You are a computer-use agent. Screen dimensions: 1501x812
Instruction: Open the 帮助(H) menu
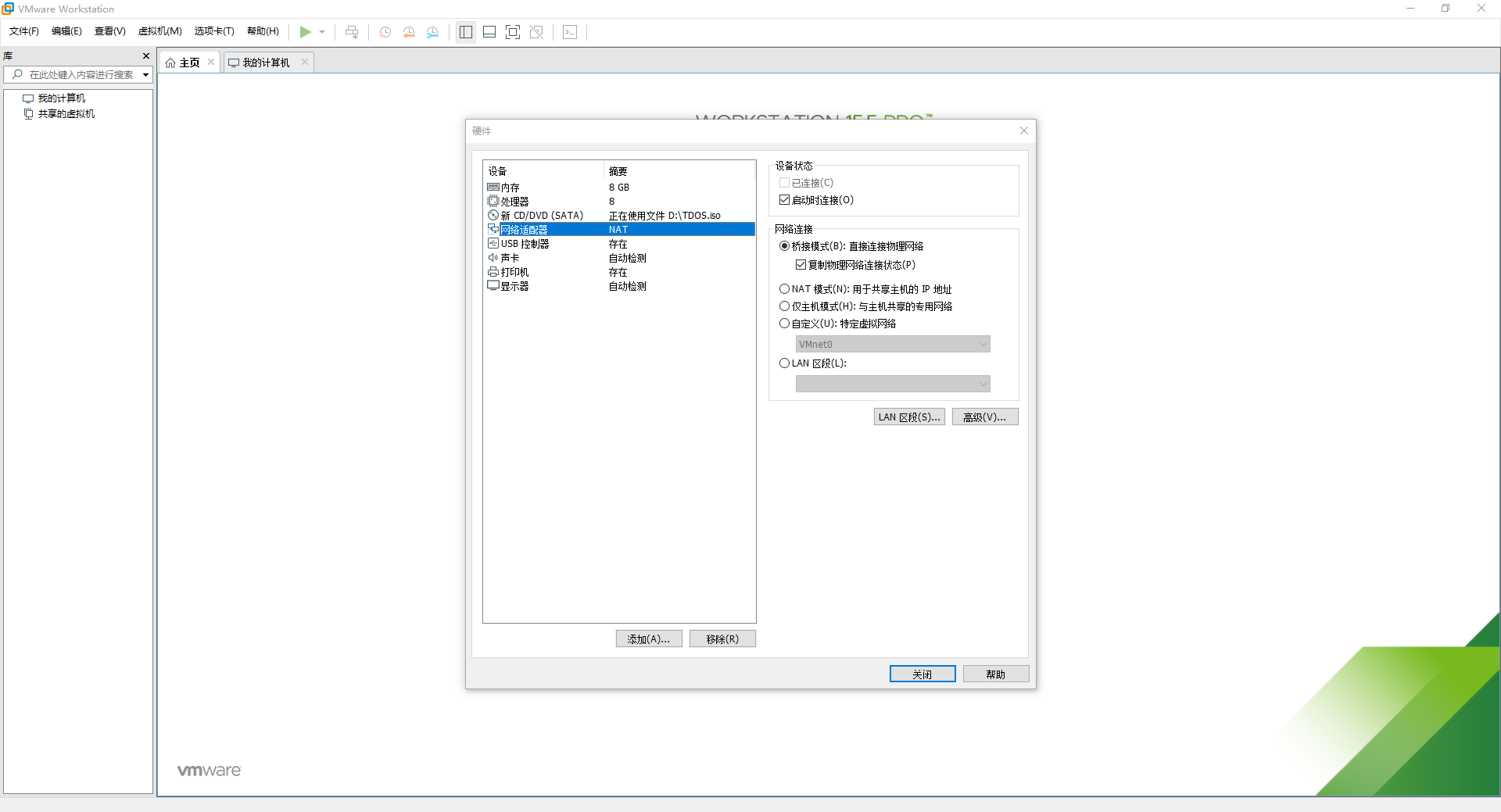[x=263, y=31]
